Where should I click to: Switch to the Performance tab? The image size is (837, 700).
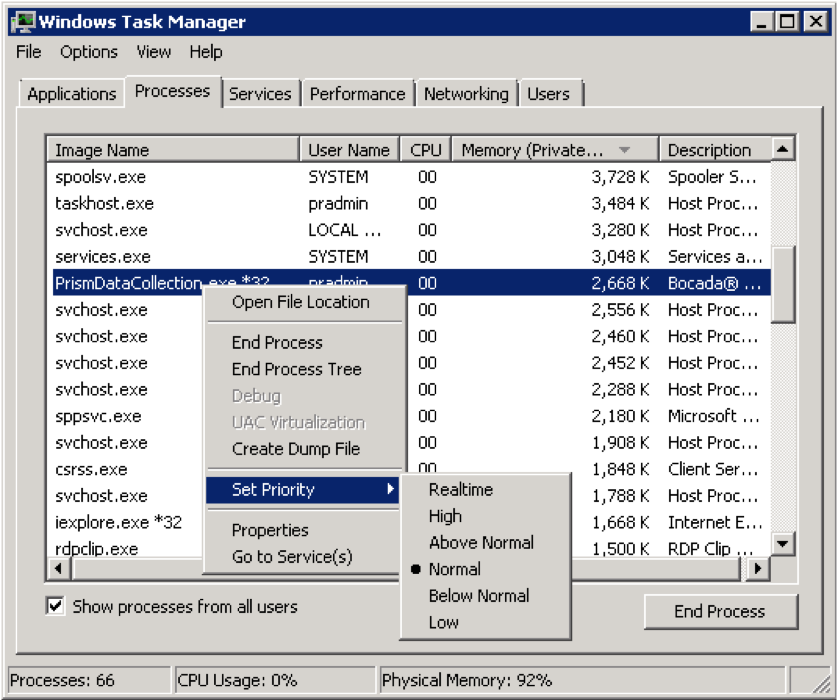357,91
